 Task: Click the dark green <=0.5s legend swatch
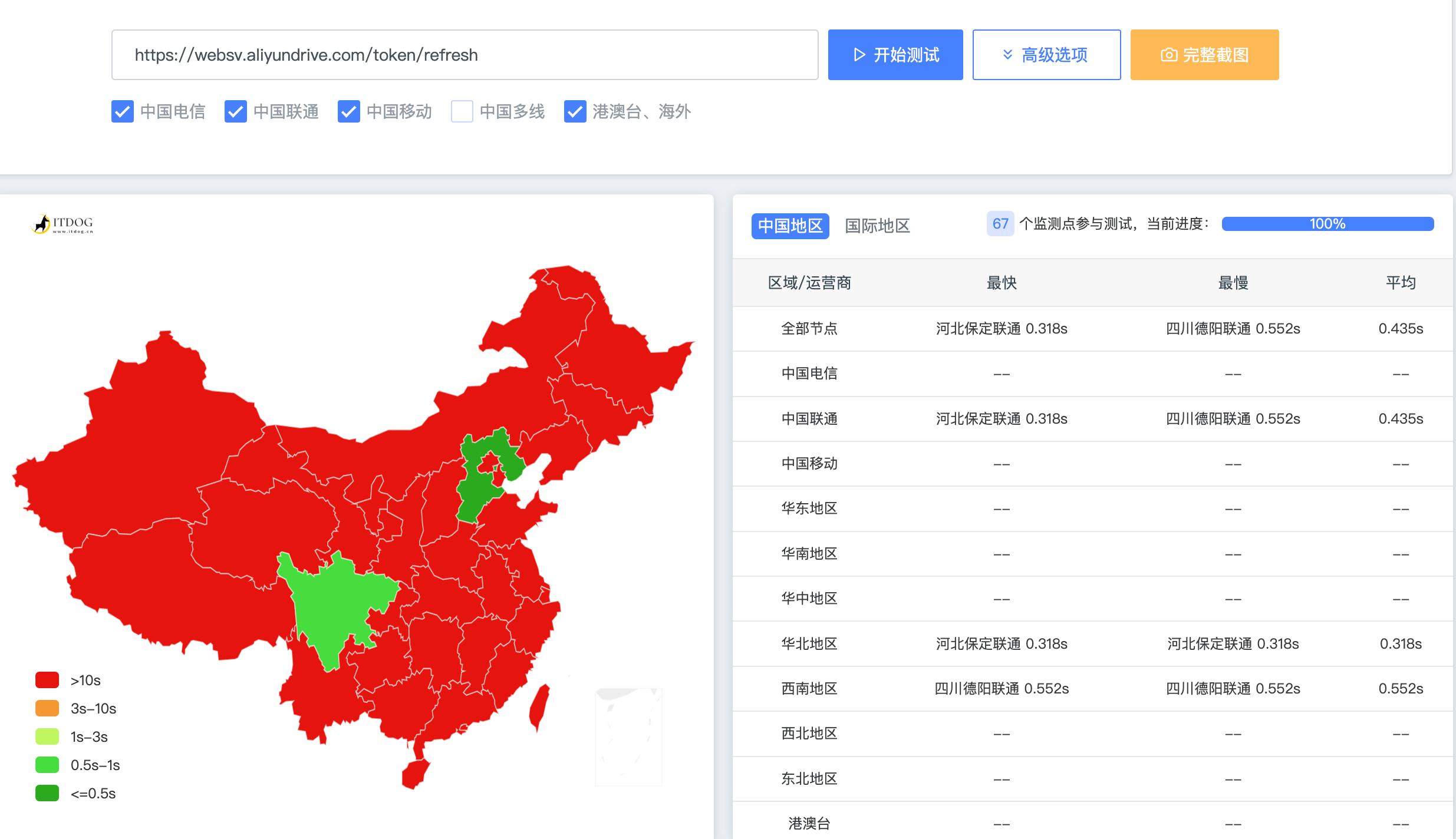point(47,793)
